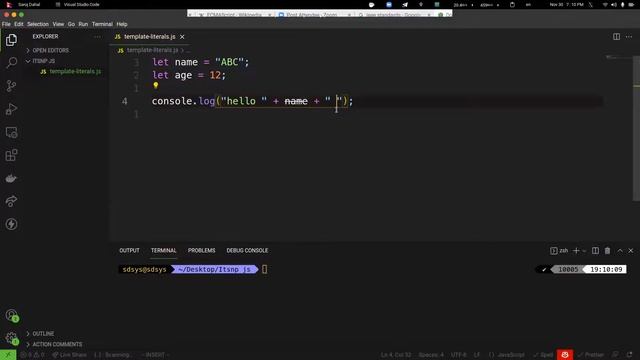Click the errors and warnings status indicator
Screen dimensions: 640x360
click(33, 355)
